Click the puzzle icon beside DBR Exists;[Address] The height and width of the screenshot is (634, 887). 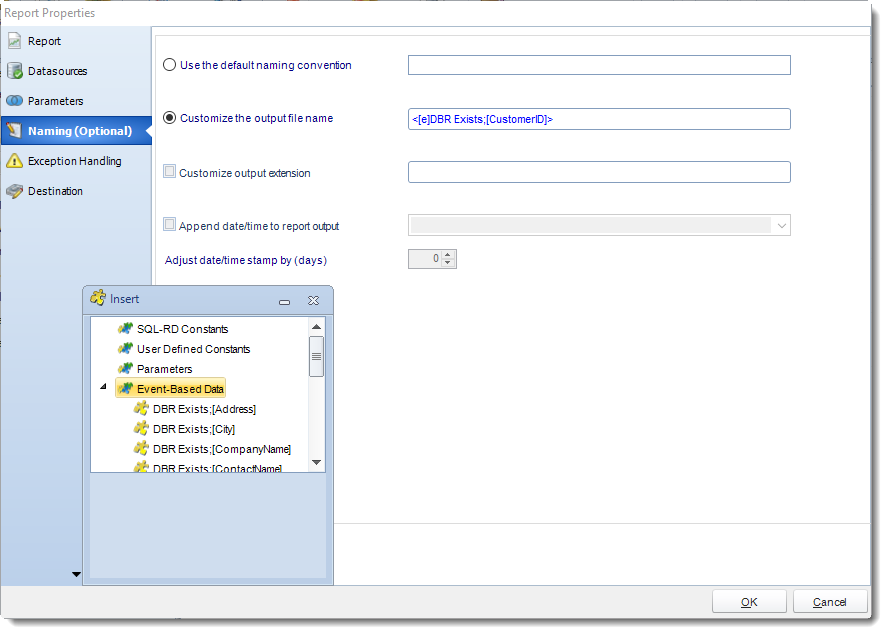coord(141,408)
